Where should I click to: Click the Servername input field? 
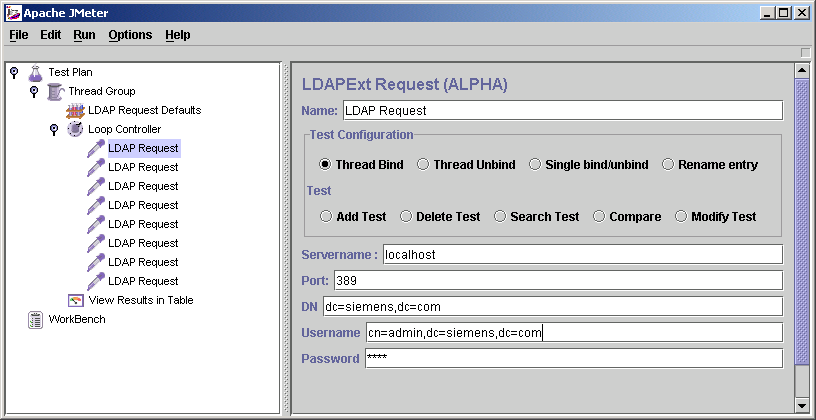(582, 254)
